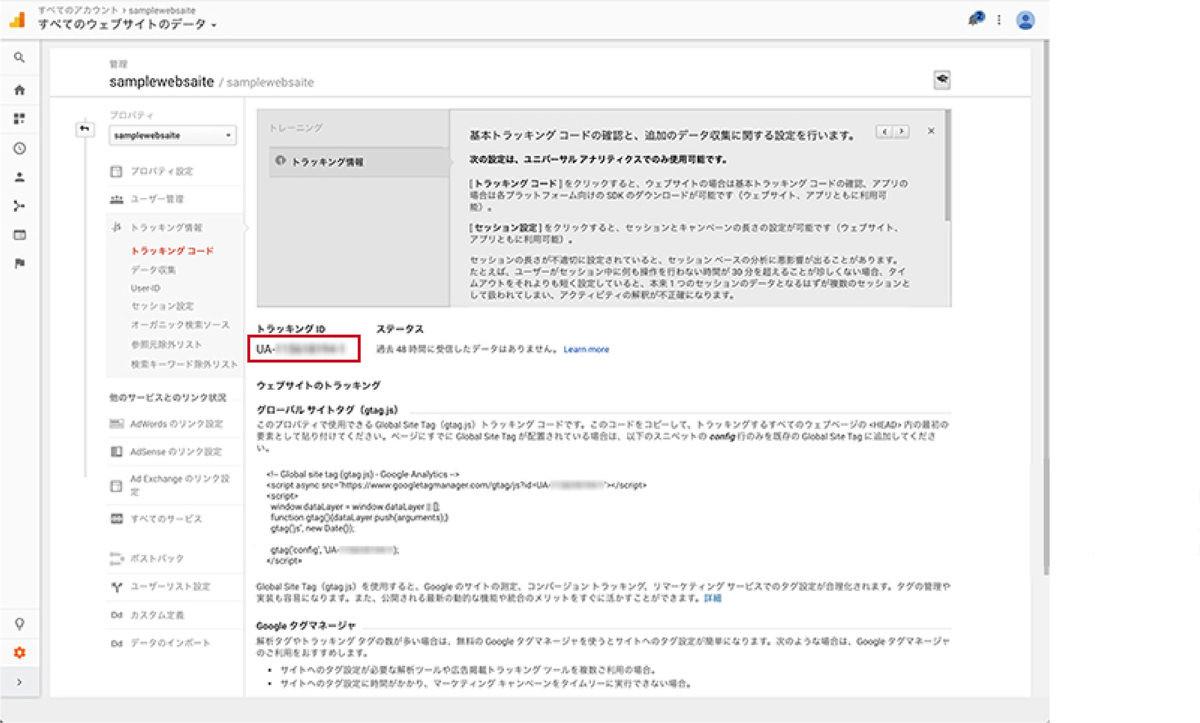This screenshot has width=1200, height=723.
Task: Click the ウェブサイトのトラッキング heading
Action: (x=319, y=385)
